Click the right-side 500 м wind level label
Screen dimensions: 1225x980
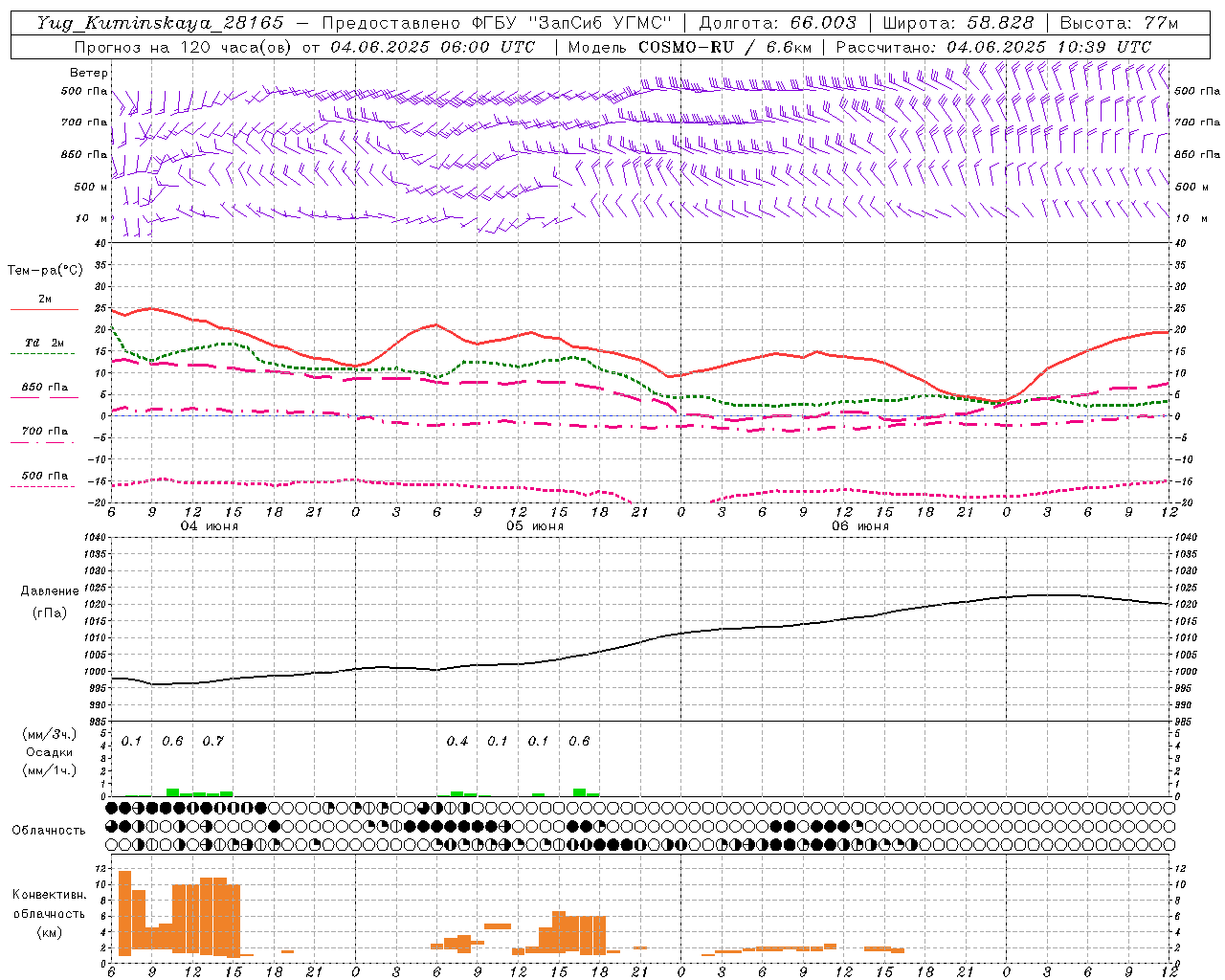1192,187
